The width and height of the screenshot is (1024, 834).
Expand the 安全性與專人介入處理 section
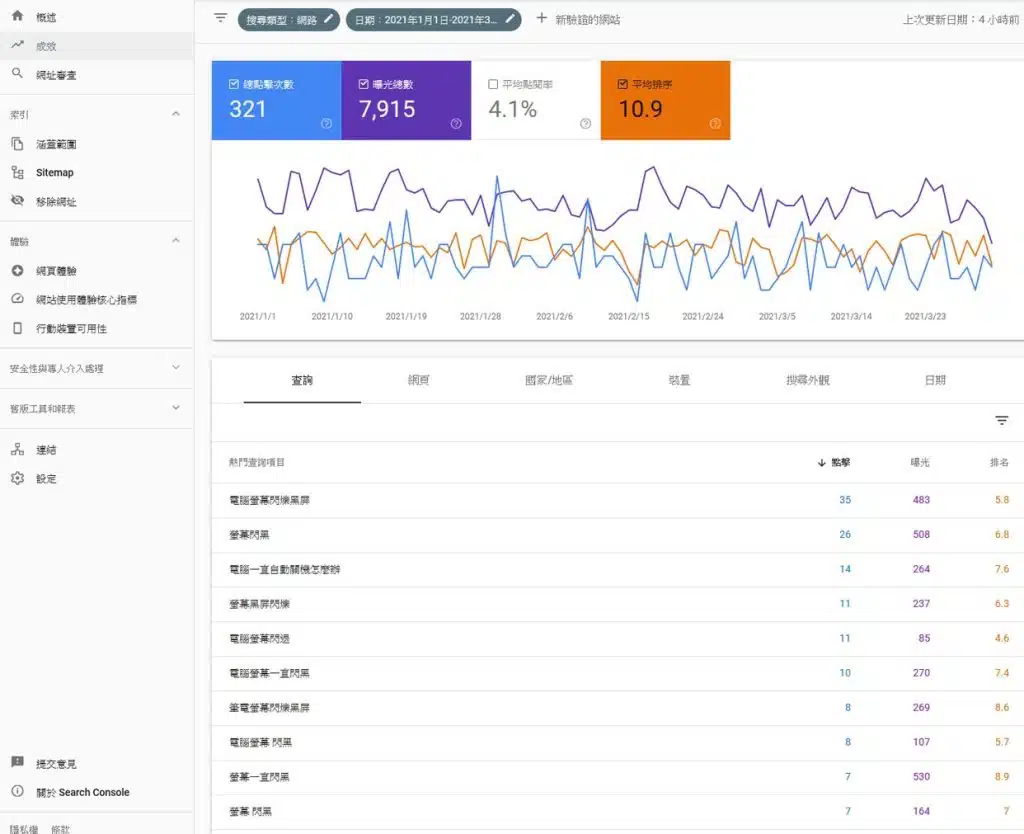pyautogui.click(x=176, y=368)
